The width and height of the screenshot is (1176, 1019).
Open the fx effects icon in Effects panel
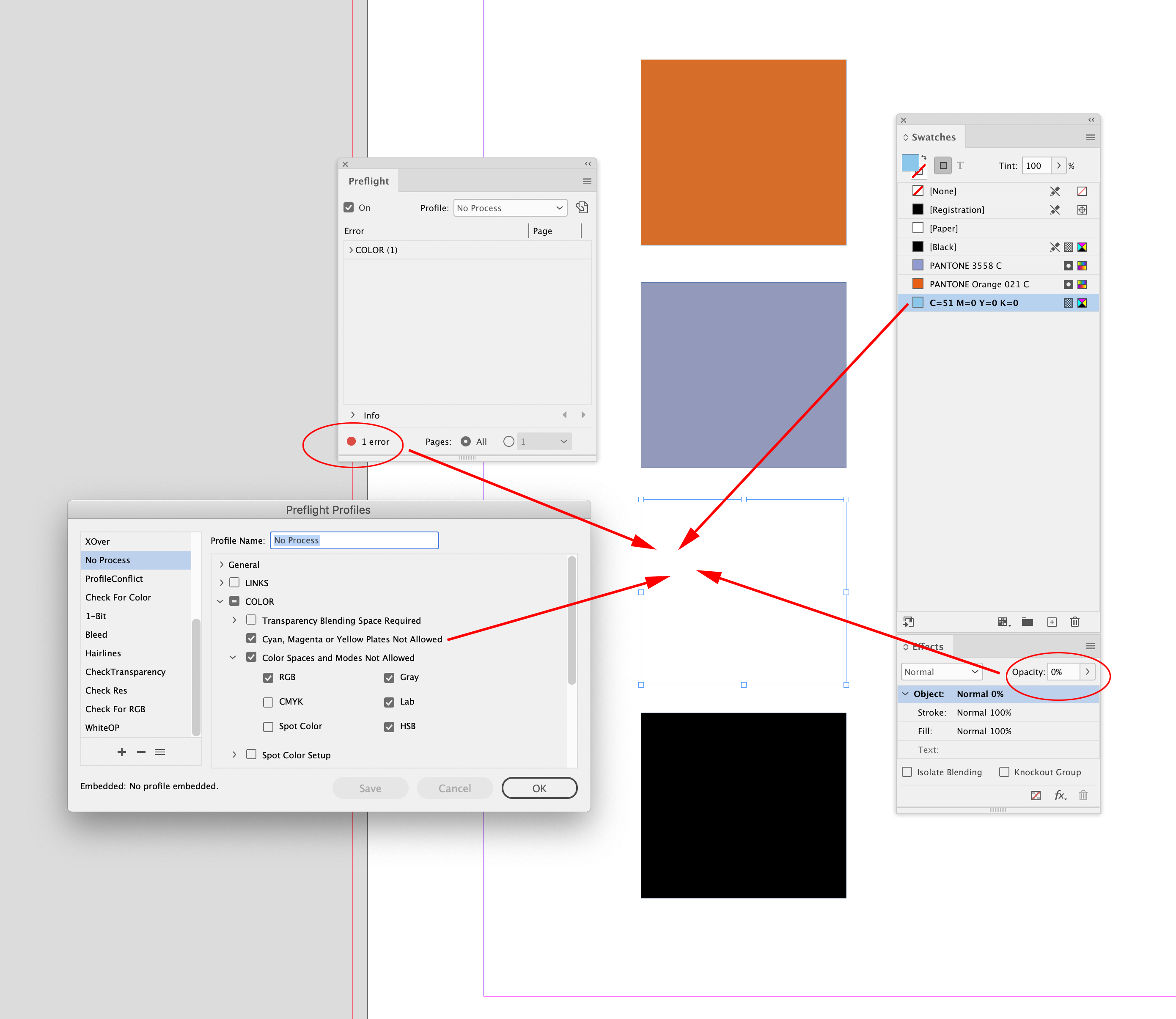point(1060,795)
